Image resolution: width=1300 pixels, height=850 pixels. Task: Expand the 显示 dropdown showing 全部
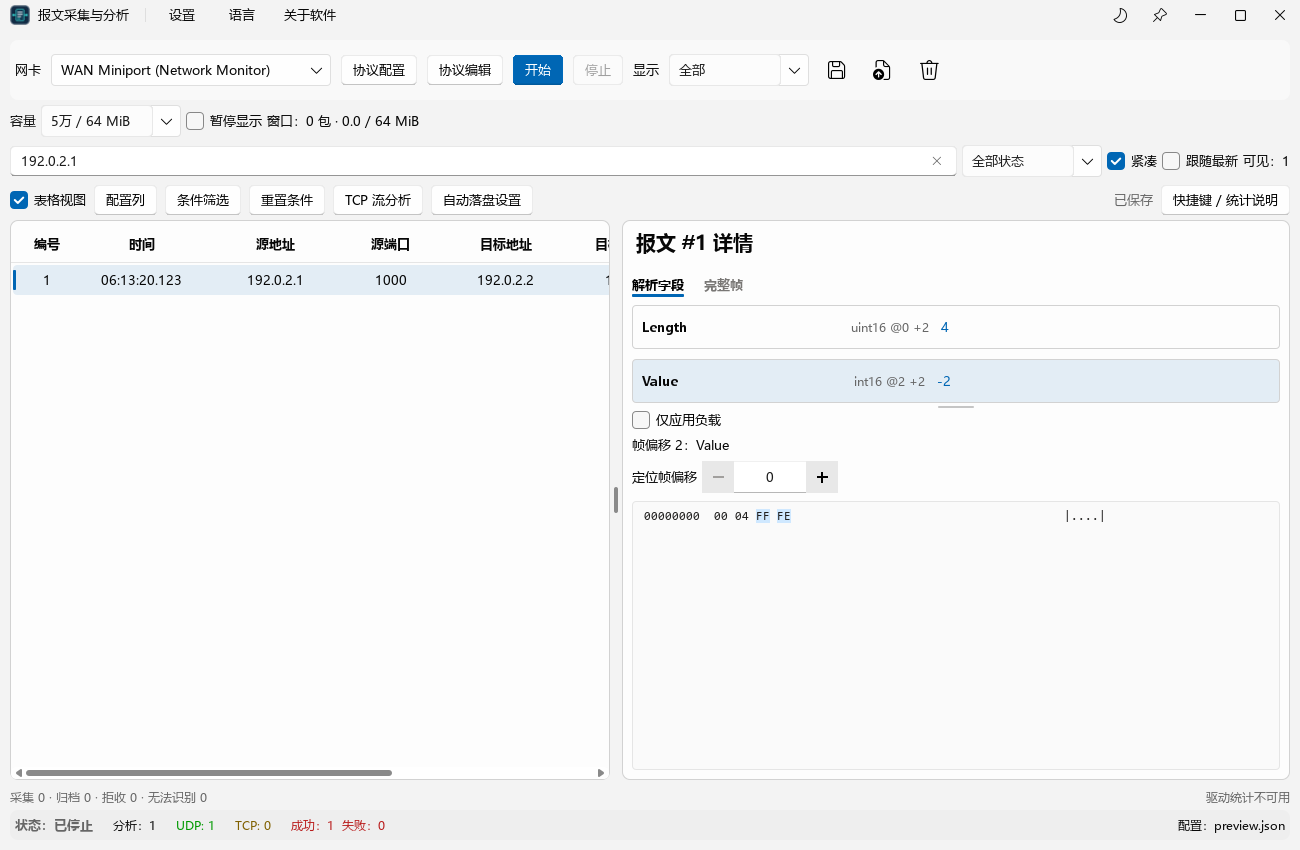coord(739,70)
